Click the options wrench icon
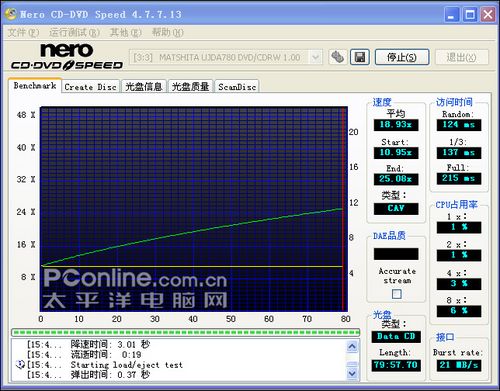This screenshot has height=391, width=500. pyautogui.click(x=337, y=57)
